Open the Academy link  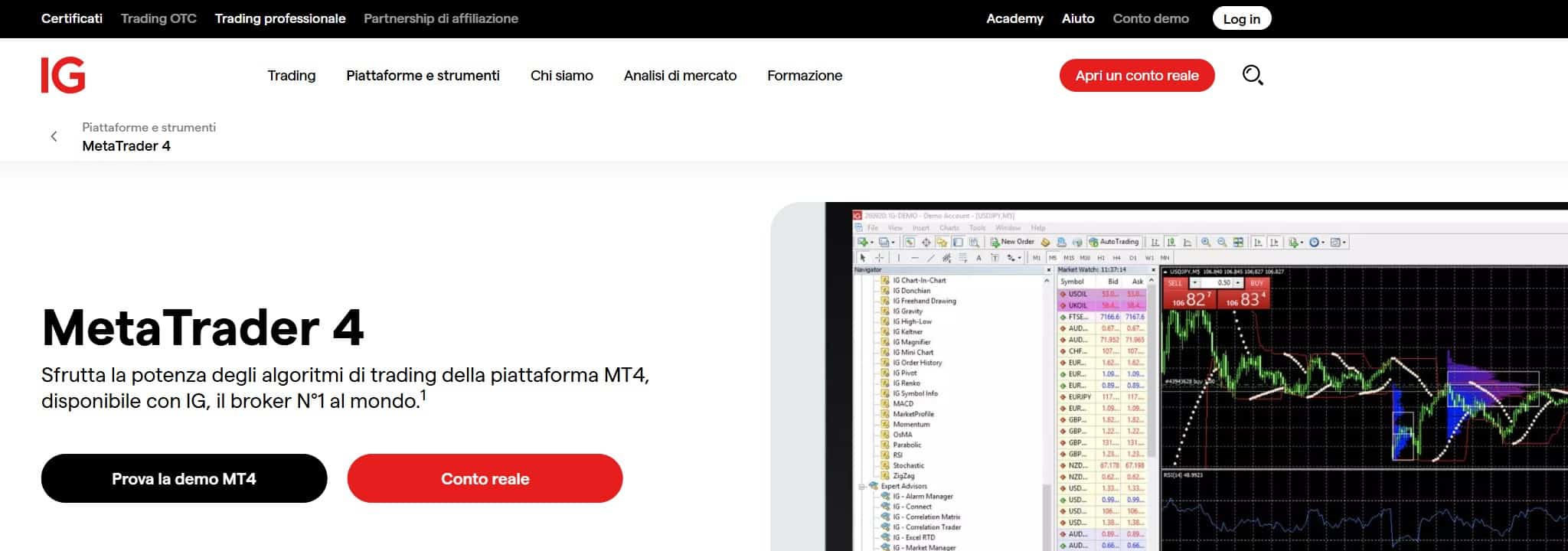[x=1014, y=18]
